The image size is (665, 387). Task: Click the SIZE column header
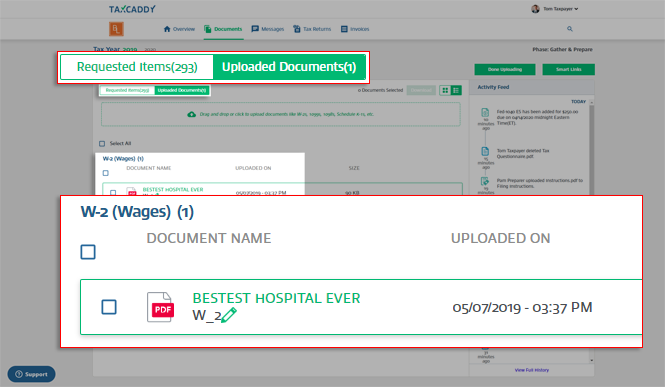(x=354, y=168)
